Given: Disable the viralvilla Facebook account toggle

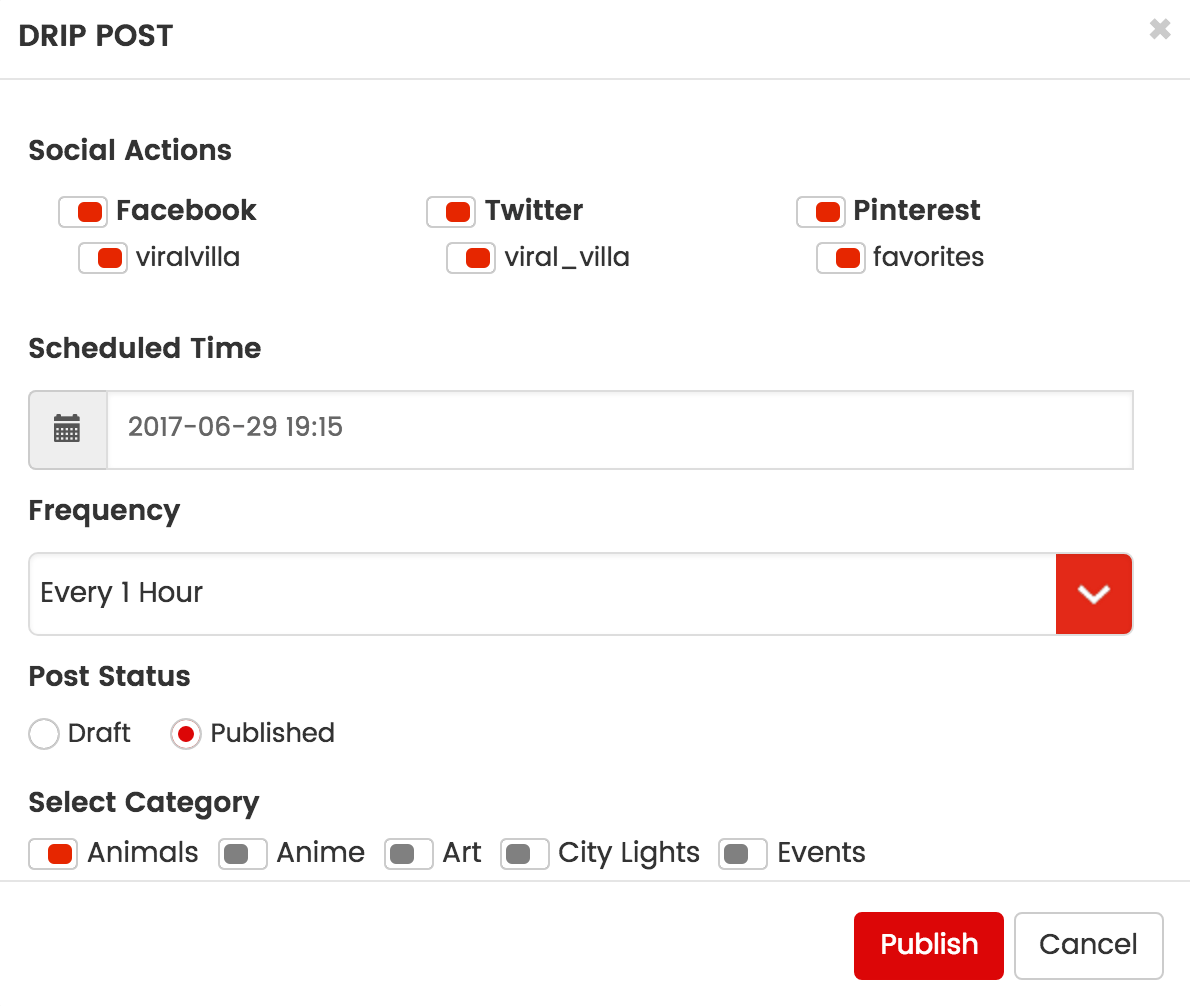Looking at the screenshot, I should point(103,258).
